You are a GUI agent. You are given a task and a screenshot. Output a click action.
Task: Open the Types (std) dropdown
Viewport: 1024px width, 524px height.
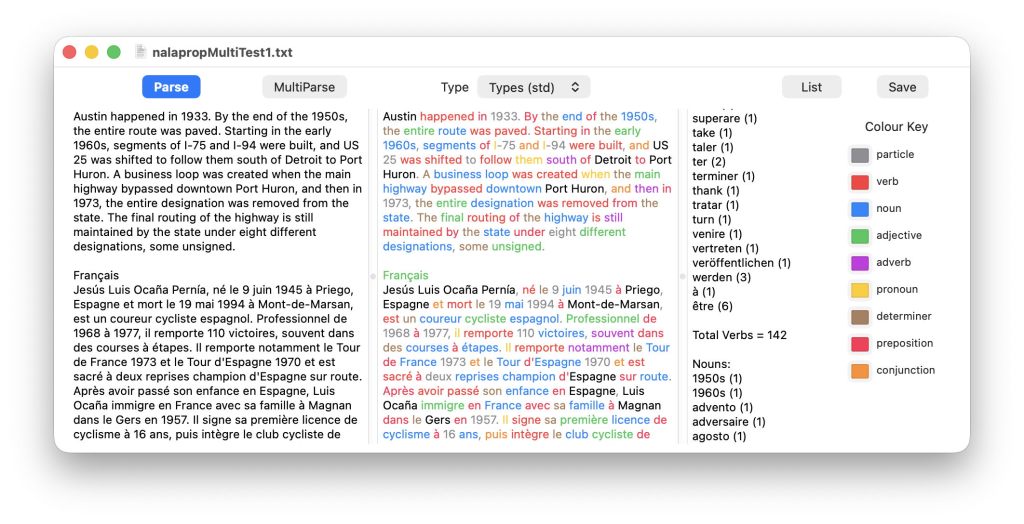click(533, 87)
